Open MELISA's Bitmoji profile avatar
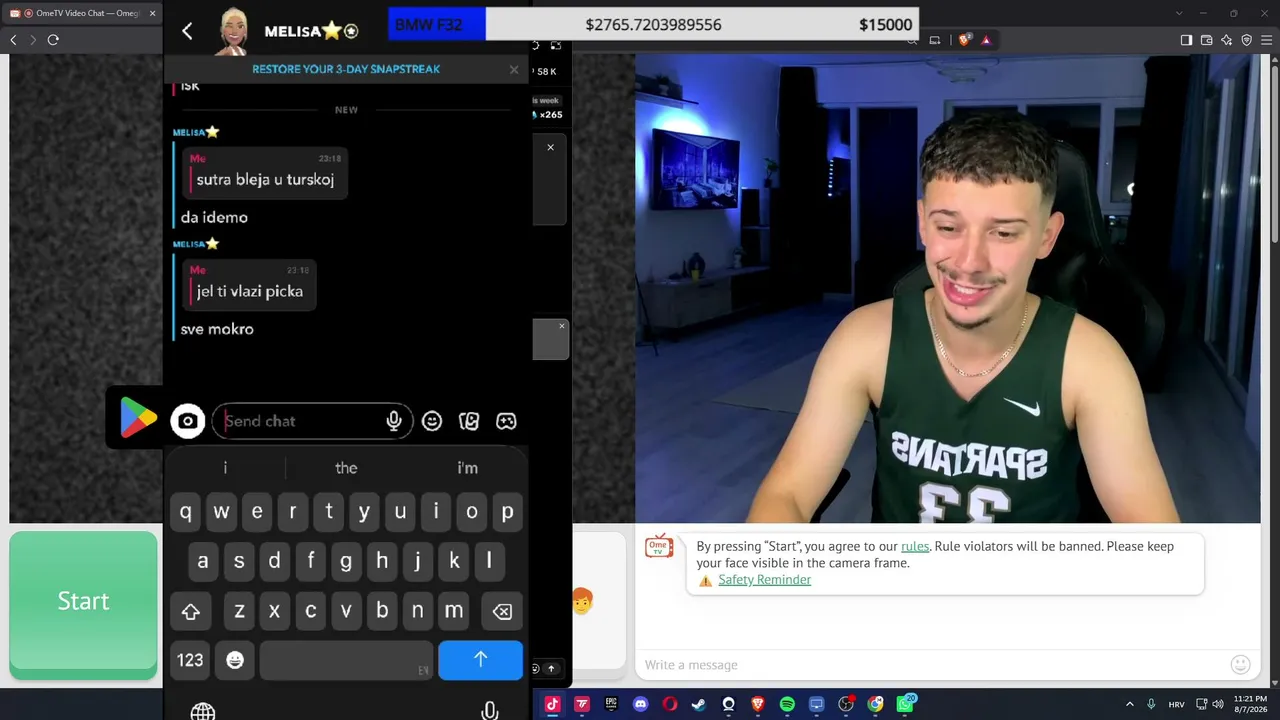1280x720 pixels. point(234,30)
